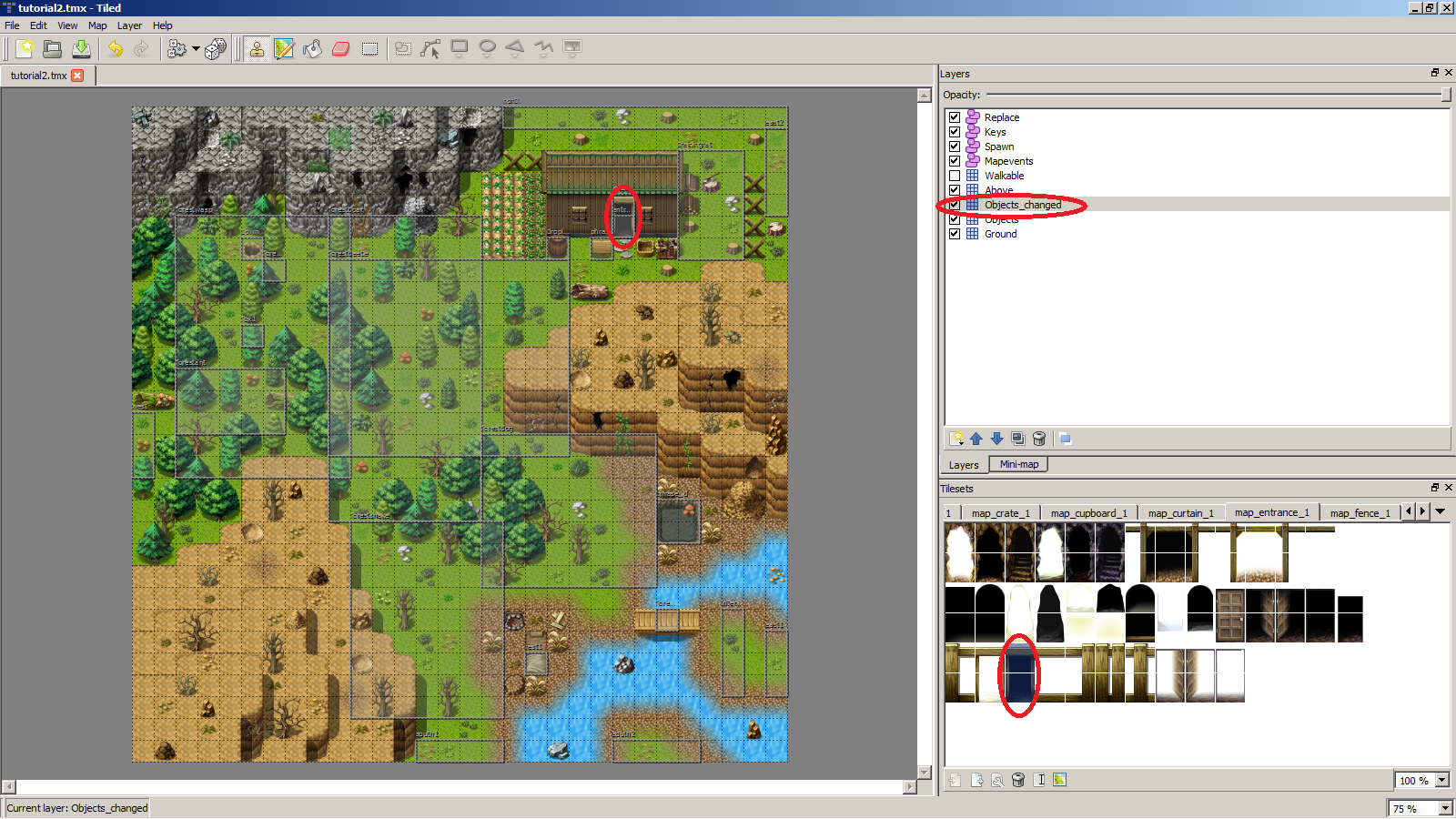The width and height of the screenshot is (1456, 819).
Task: Click the Remove Tileset trash icon
Action: (x=1018, y=780)
